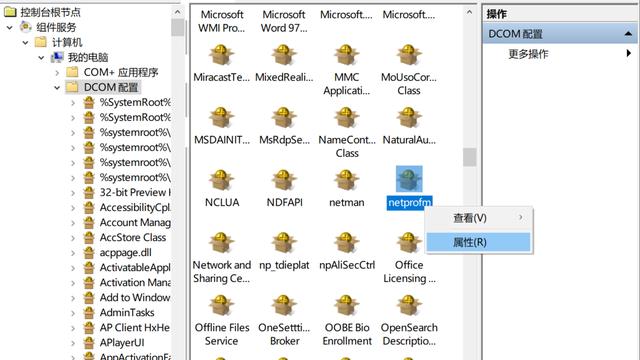Select the OOBE Bio Enrollment icon

click(x=346, y=305)
